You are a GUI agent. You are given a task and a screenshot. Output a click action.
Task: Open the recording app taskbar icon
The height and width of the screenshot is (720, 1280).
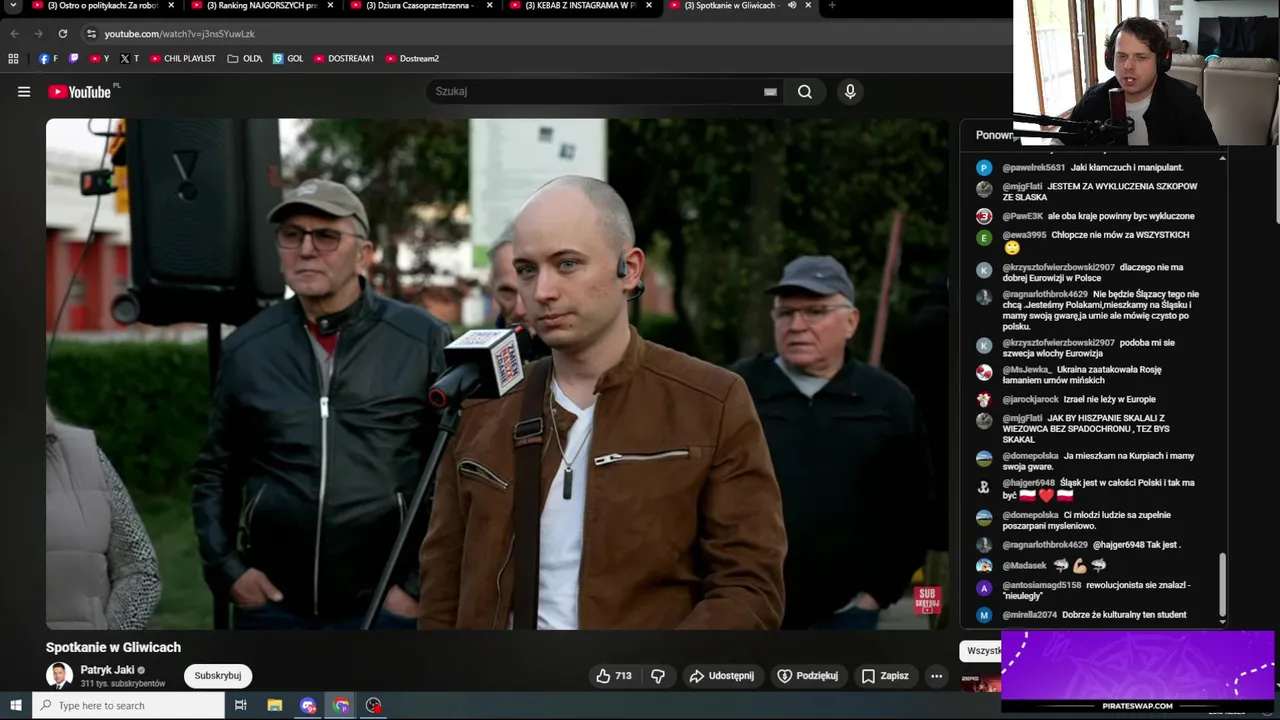(374, 705)
